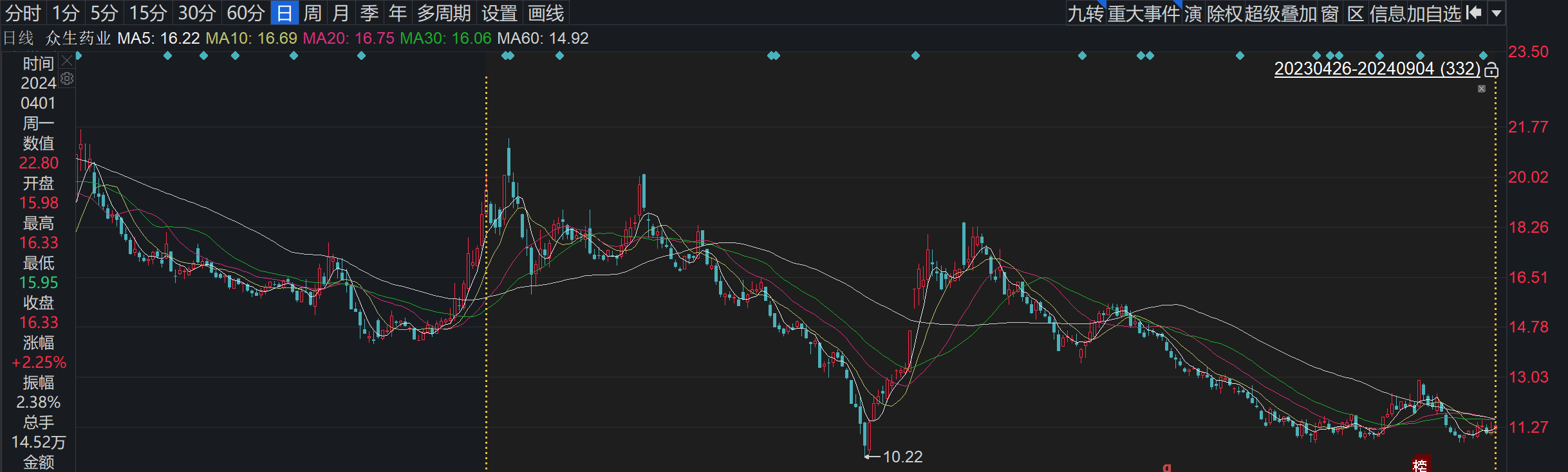
Task: Switch to the 月 monthly period tab
Action: 341,13
